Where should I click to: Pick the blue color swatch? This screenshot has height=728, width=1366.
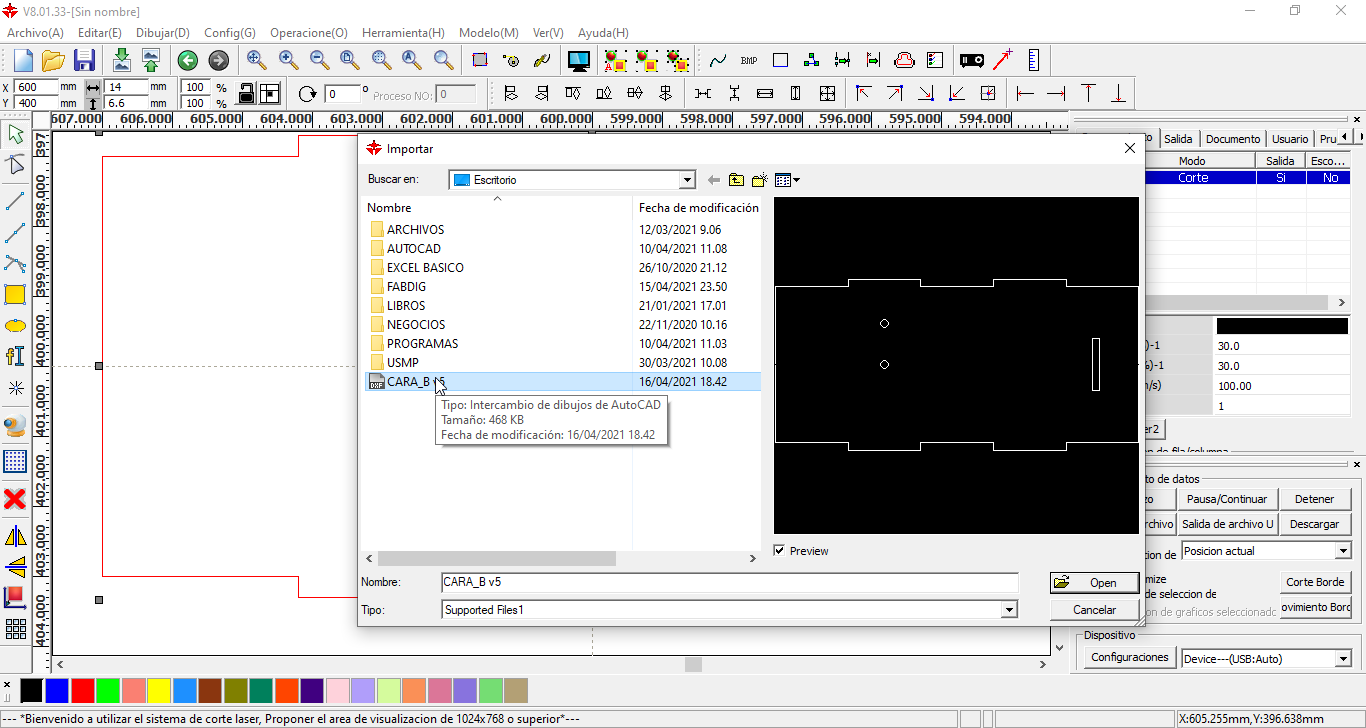click(57, 690)
